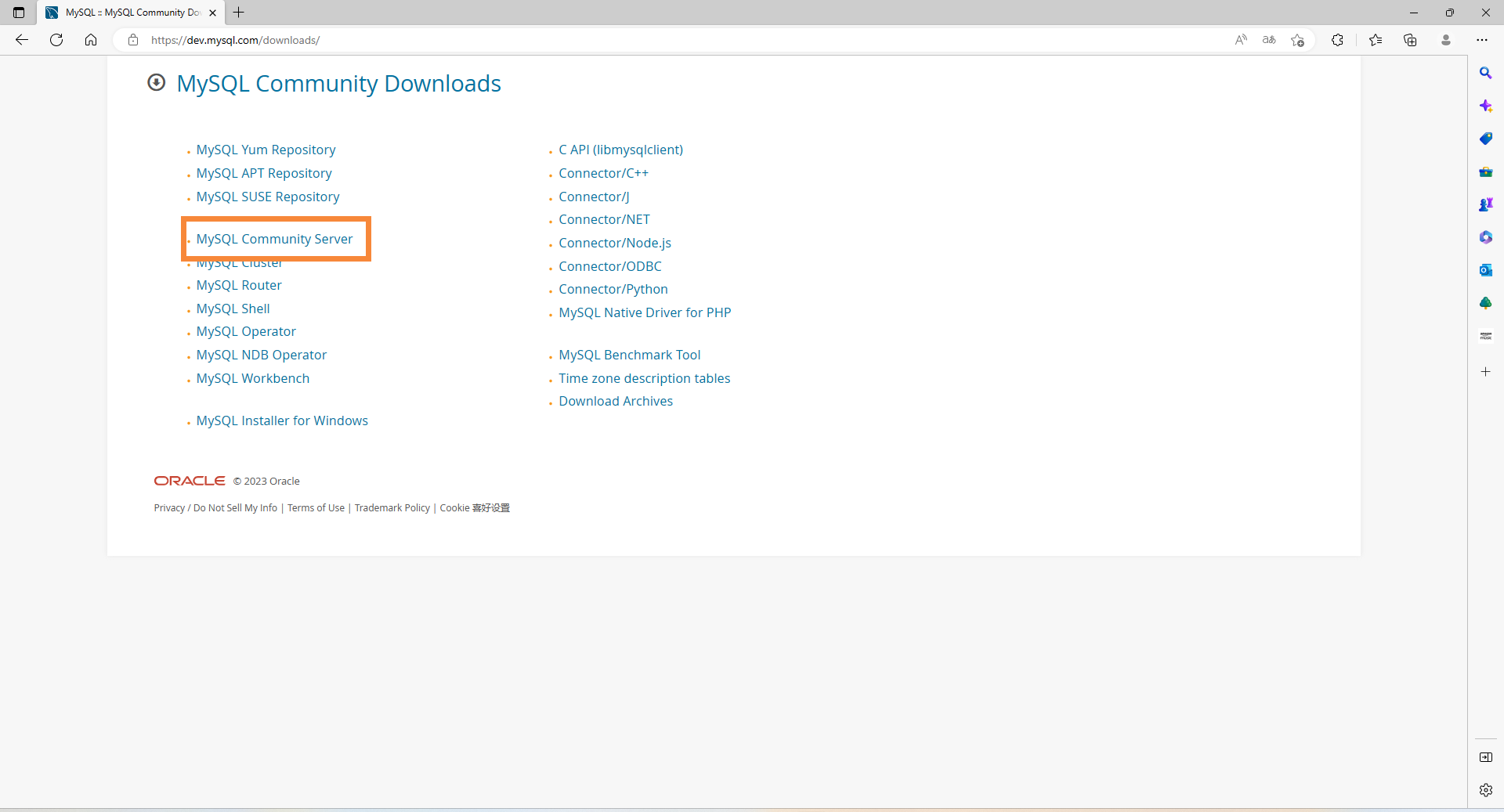Toggle sidebar visibility icon
Image resolution: width=1504 pixels, height=812 pixels.
pos(1485,757)
